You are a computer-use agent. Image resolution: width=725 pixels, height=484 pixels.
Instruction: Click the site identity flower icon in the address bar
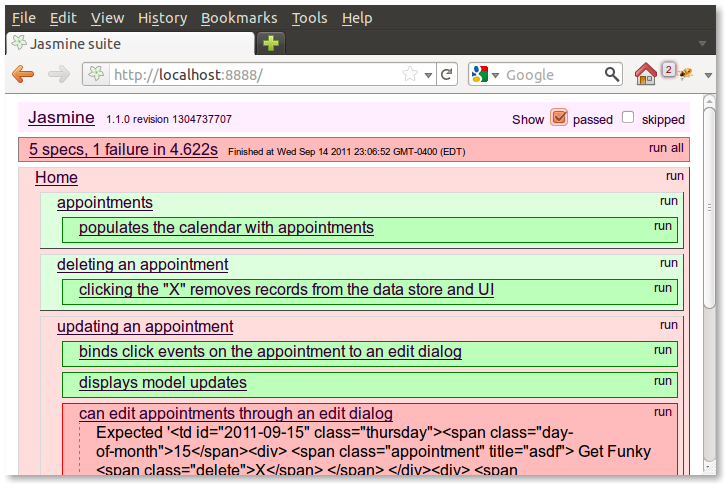(96, 74)
